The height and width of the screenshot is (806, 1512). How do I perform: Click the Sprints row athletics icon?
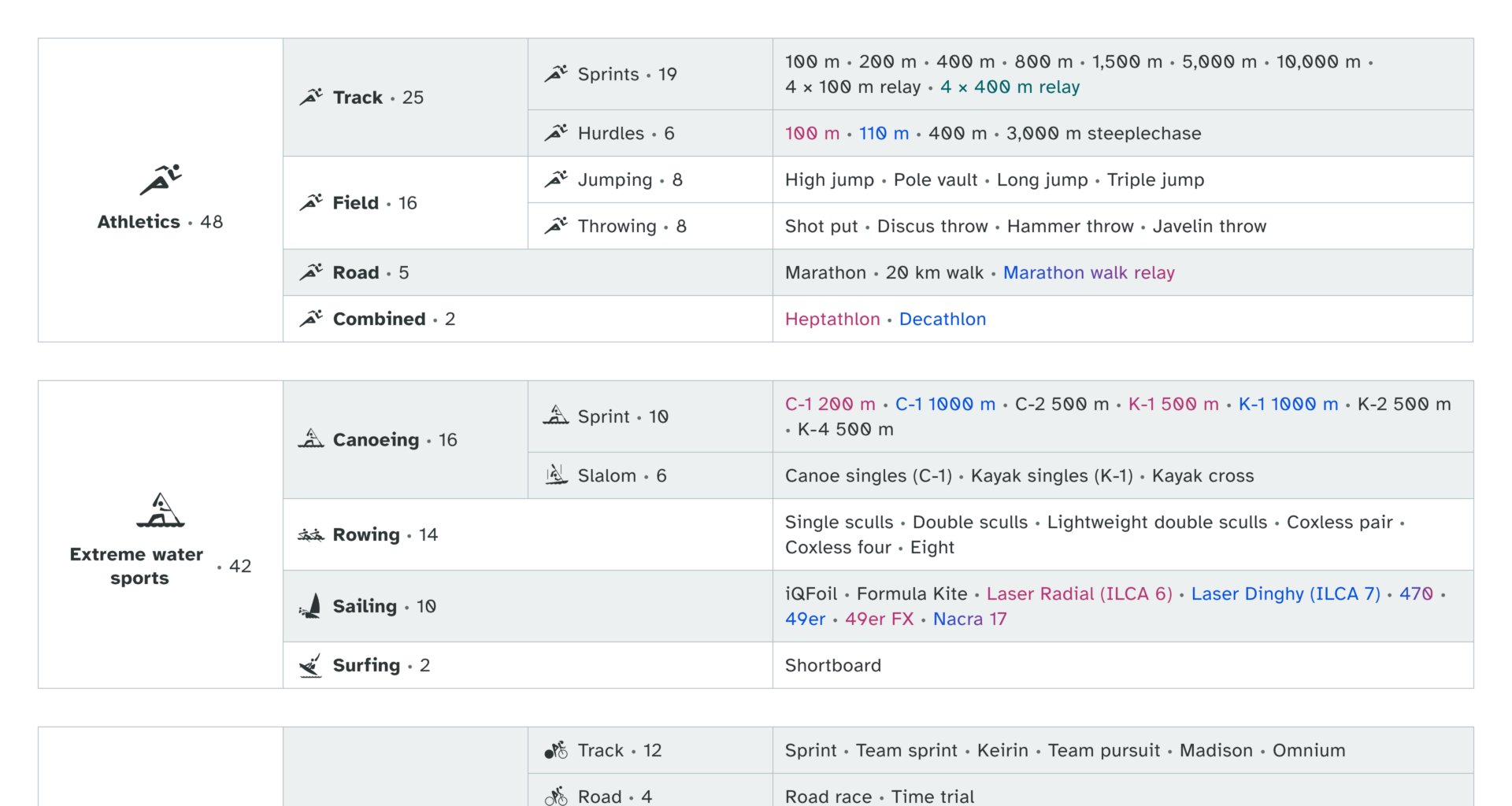point(556,74)
